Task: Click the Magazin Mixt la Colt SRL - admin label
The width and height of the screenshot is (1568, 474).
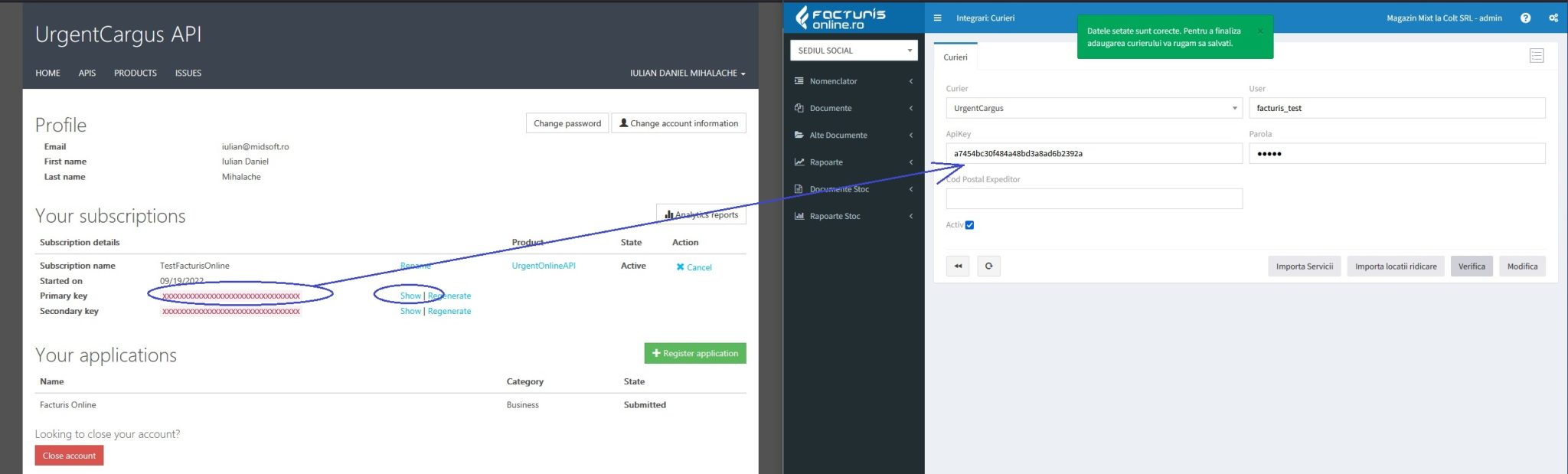Action: coord(1444,18)
